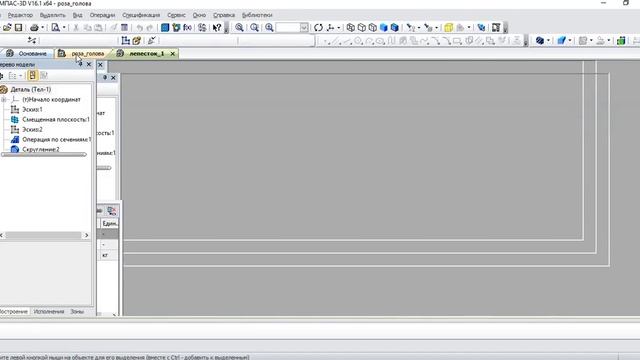Viewport: 640px width, 360px height.
Task: Close the model tree panel
Action: pyautogui.click(x=89, y=64)
